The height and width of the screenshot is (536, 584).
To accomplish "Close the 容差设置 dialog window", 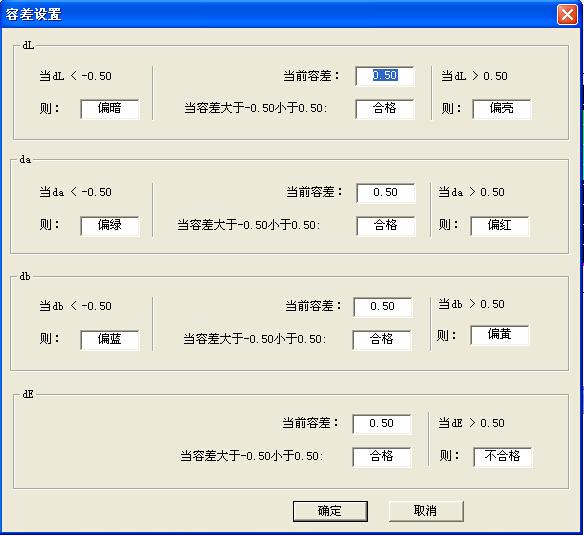I will (567, 15).
